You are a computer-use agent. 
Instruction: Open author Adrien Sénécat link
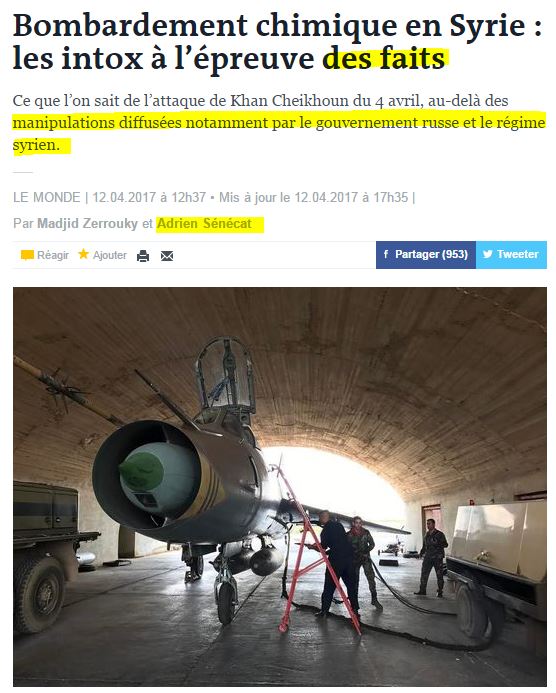pos(204,224)
